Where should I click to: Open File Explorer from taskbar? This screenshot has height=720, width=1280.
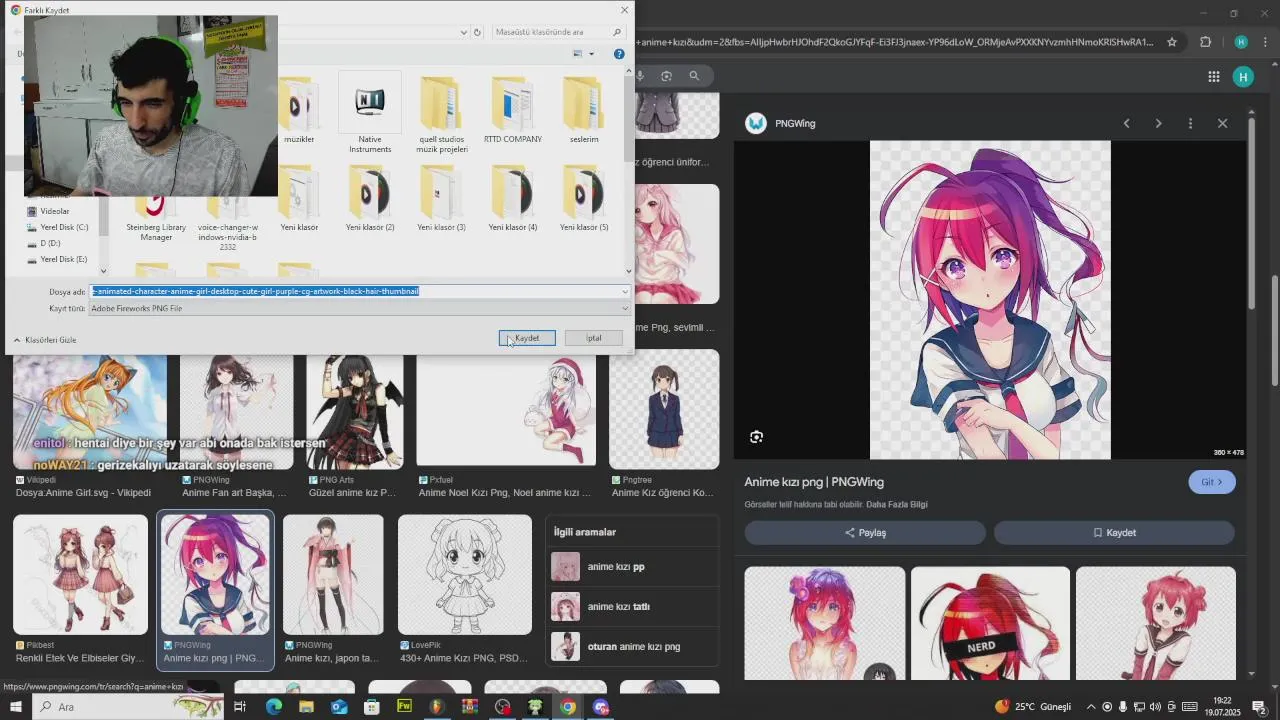306,707
